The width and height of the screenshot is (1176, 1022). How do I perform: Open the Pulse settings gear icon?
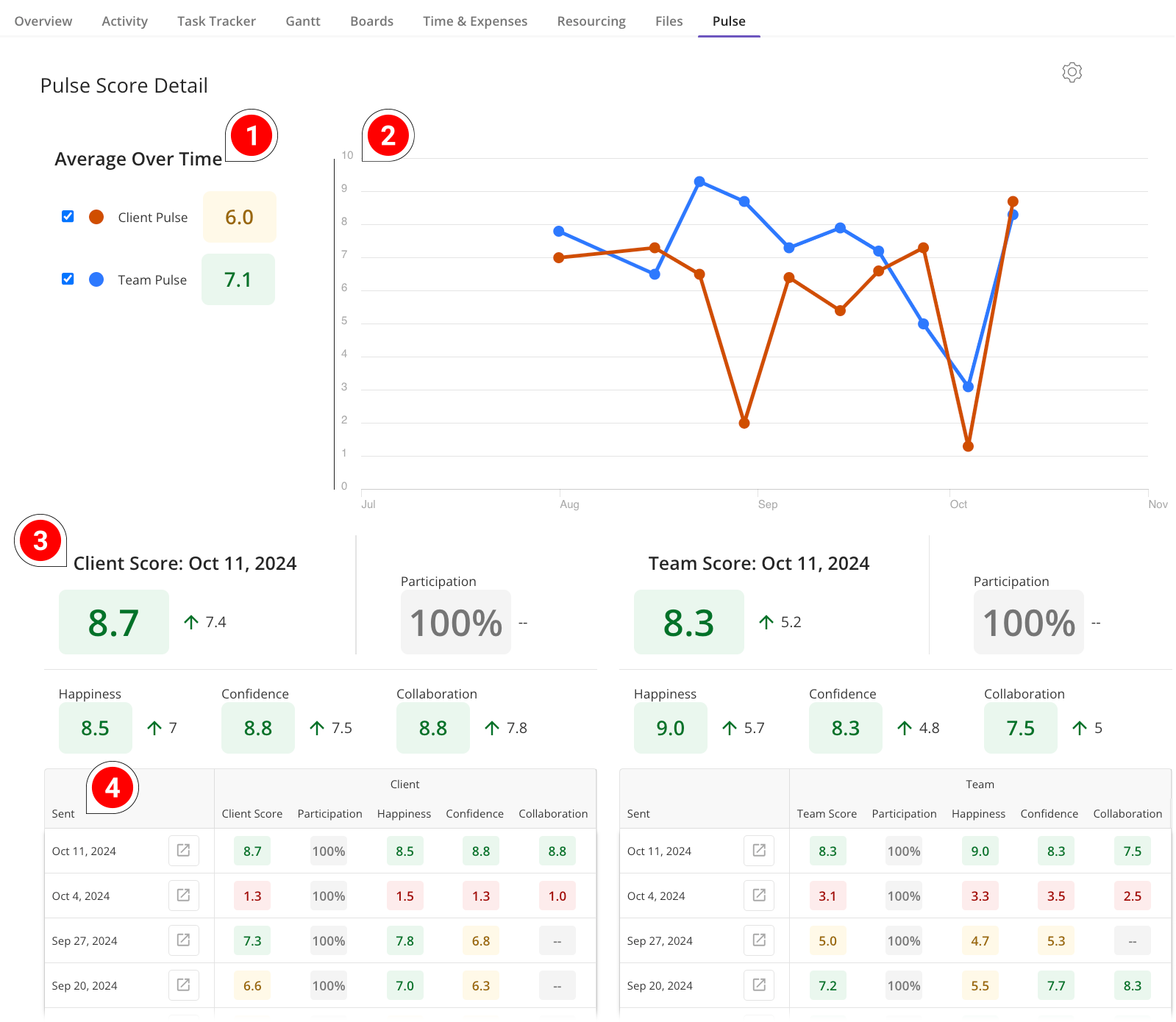(x=1072, y=72)
